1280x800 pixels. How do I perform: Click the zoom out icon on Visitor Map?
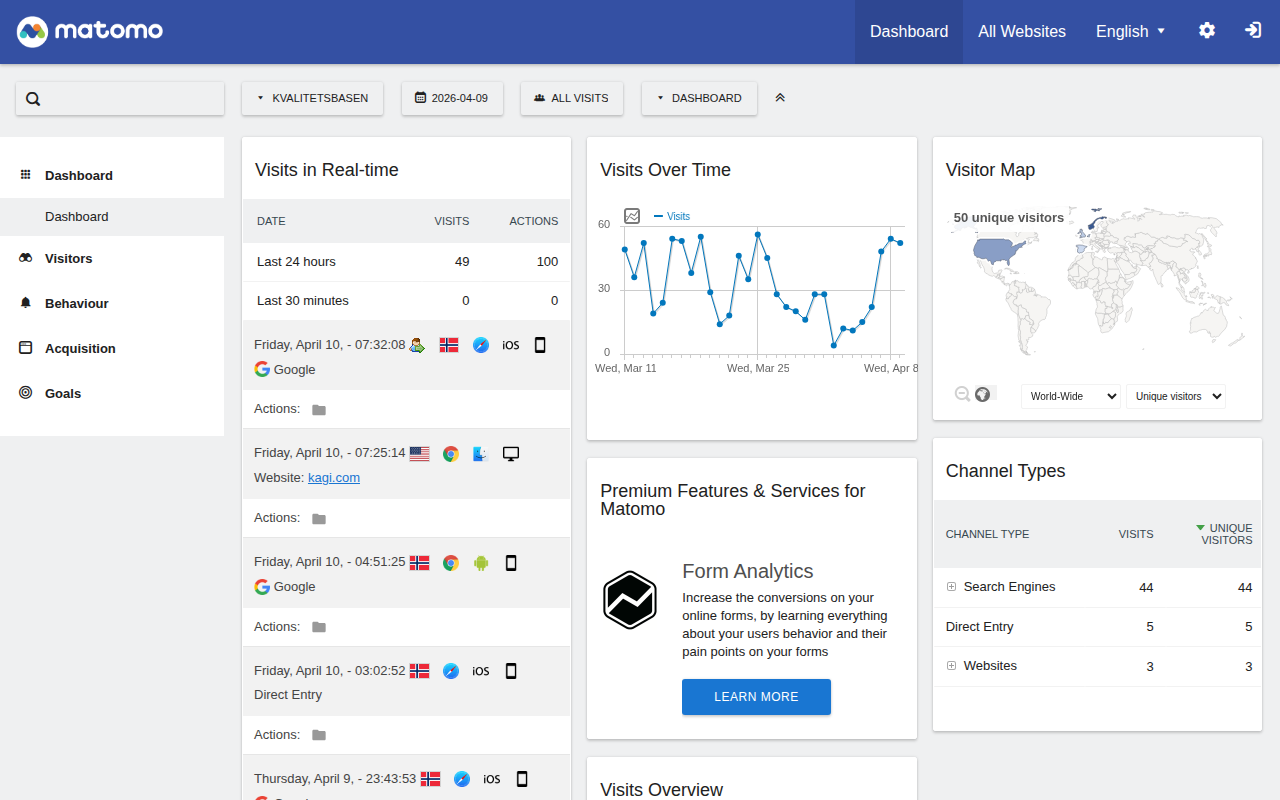962,394
